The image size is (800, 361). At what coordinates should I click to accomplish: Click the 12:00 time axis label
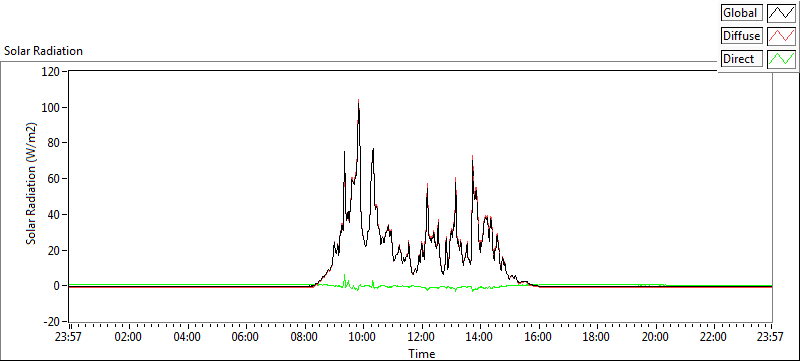(x=421, y=337)
